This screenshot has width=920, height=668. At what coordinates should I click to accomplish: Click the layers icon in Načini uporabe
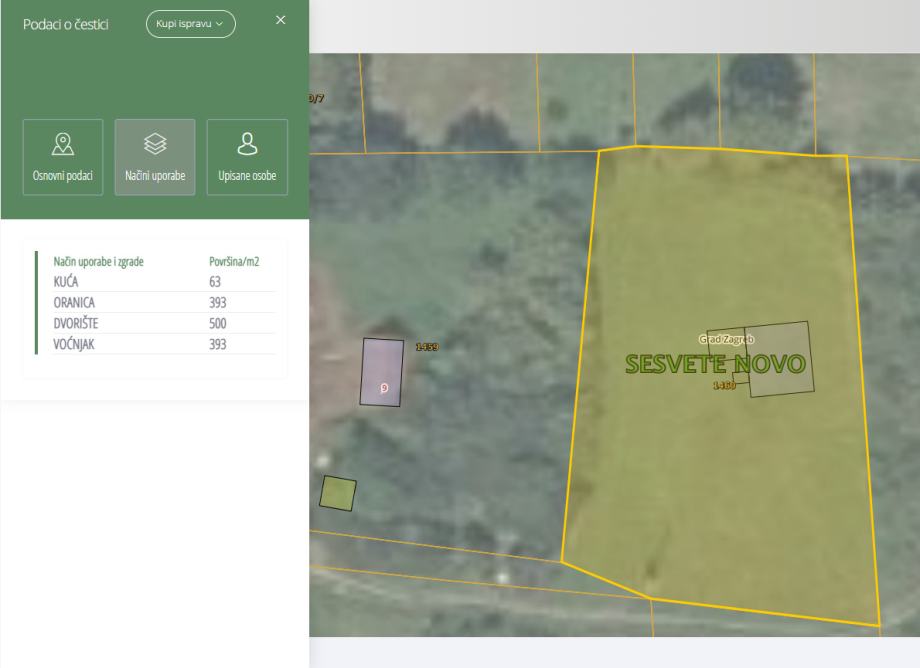[x=155, y=144]
